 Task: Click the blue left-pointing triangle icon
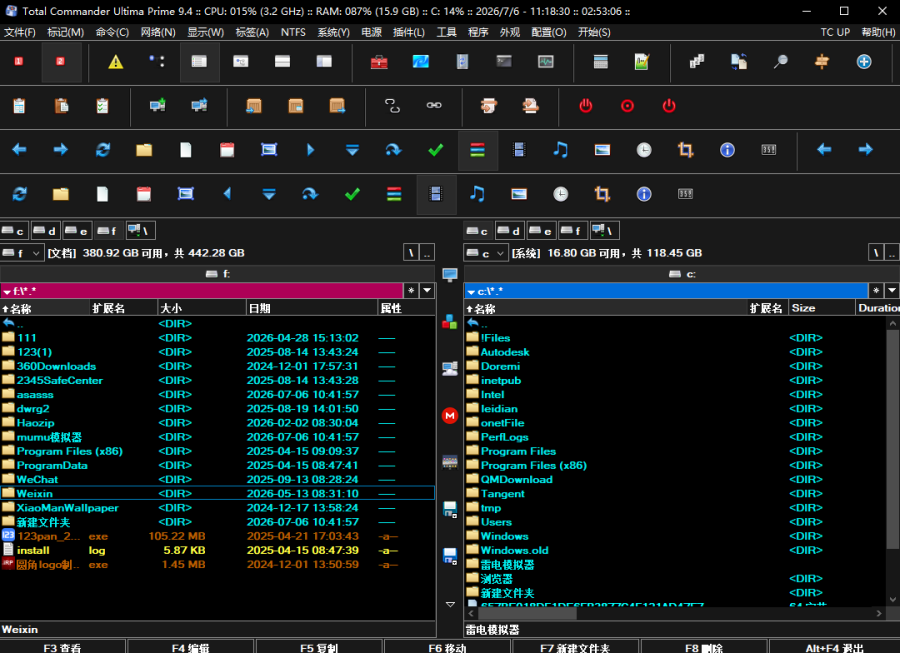coord(227,193)
